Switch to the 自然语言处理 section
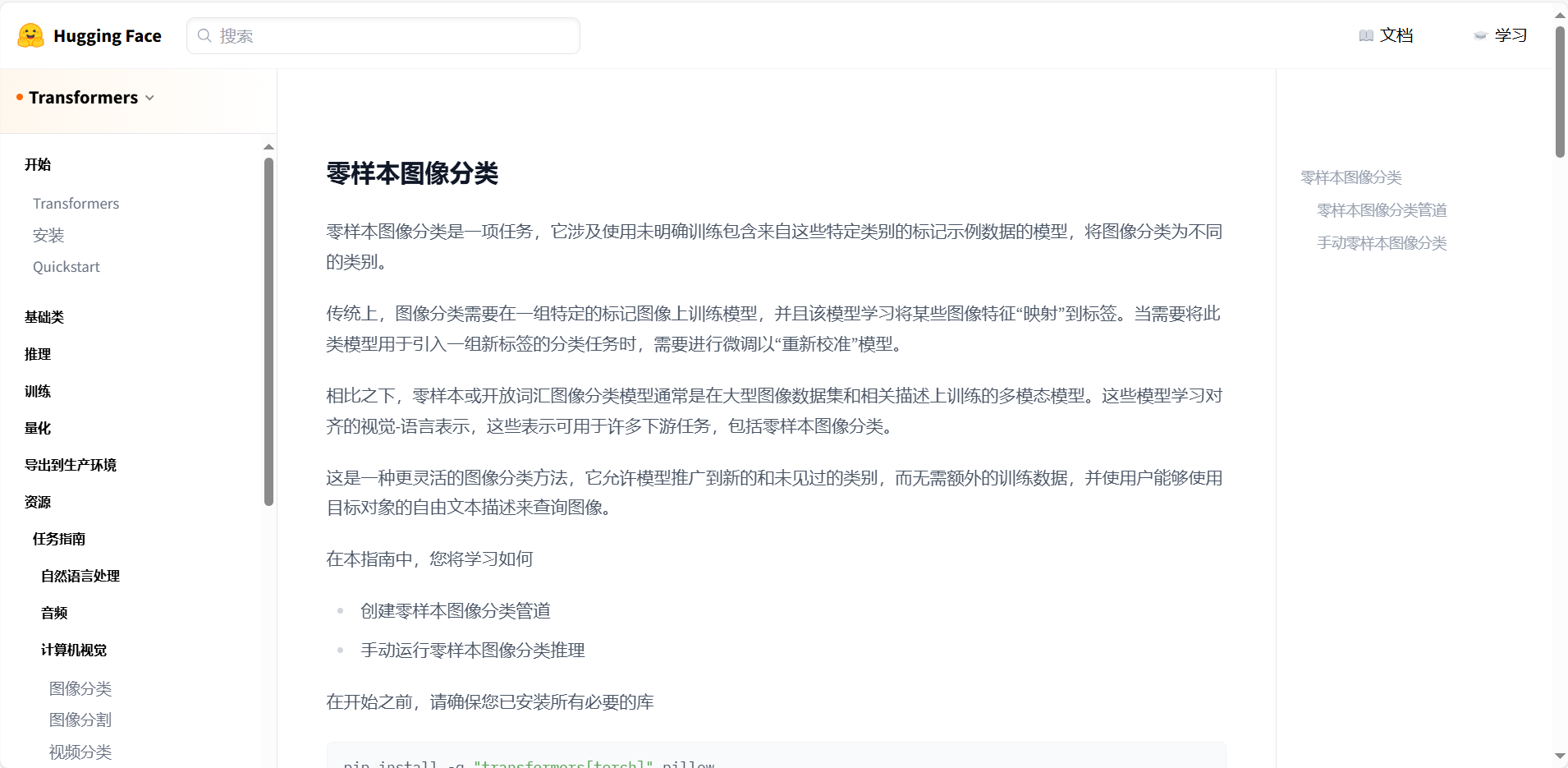 [x=80, y=576]
